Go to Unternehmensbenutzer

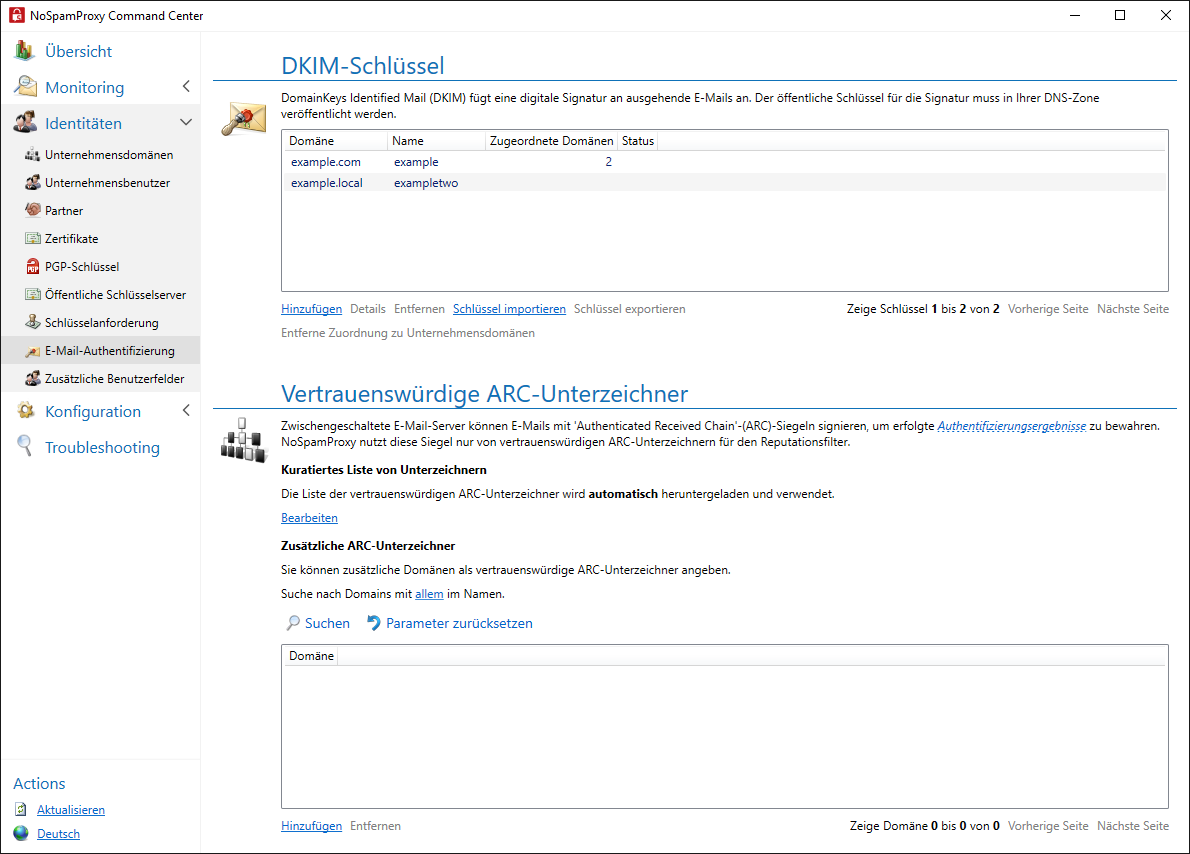click(x=107, y=183)
